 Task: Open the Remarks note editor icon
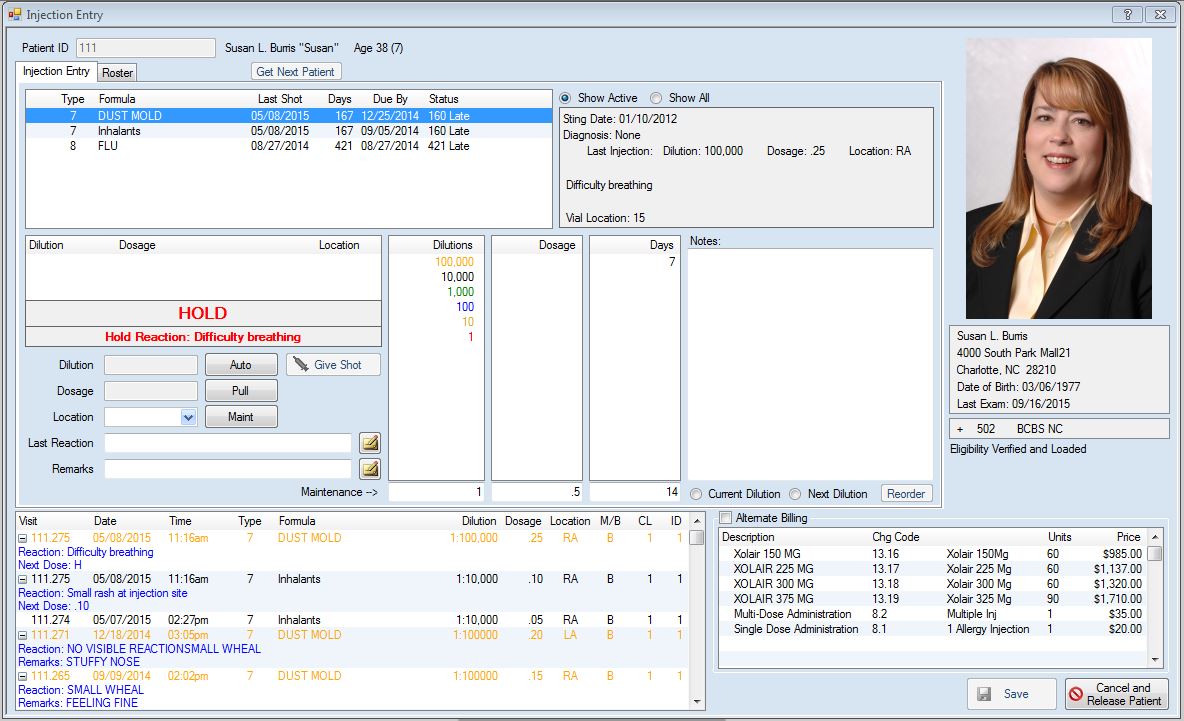pos(370,469)
